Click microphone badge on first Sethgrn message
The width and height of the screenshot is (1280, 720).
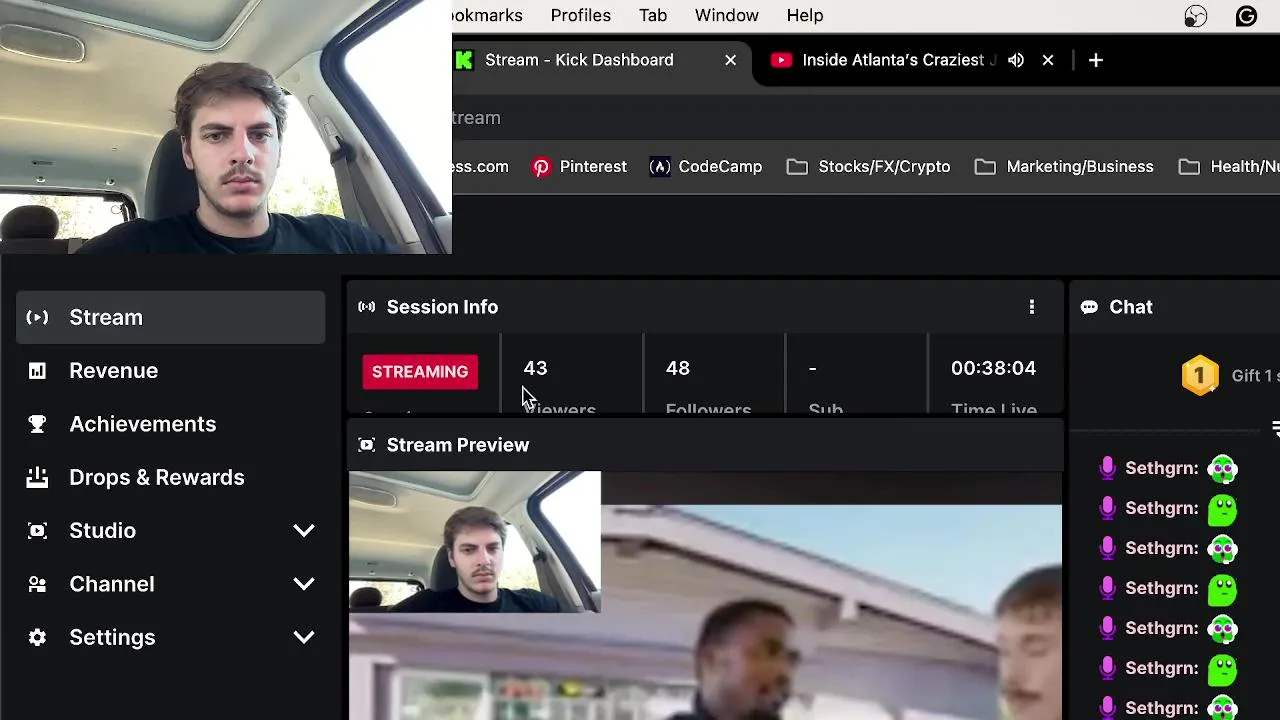(x=1107, y=468)
